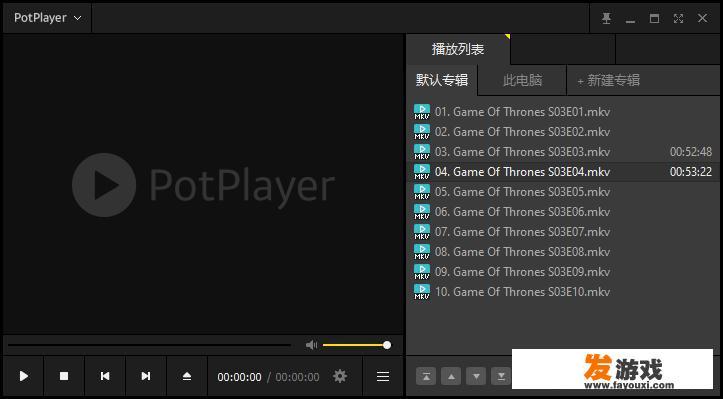Click the MKV icon of S03E05

pyautogui.click(x=422, y=192)
